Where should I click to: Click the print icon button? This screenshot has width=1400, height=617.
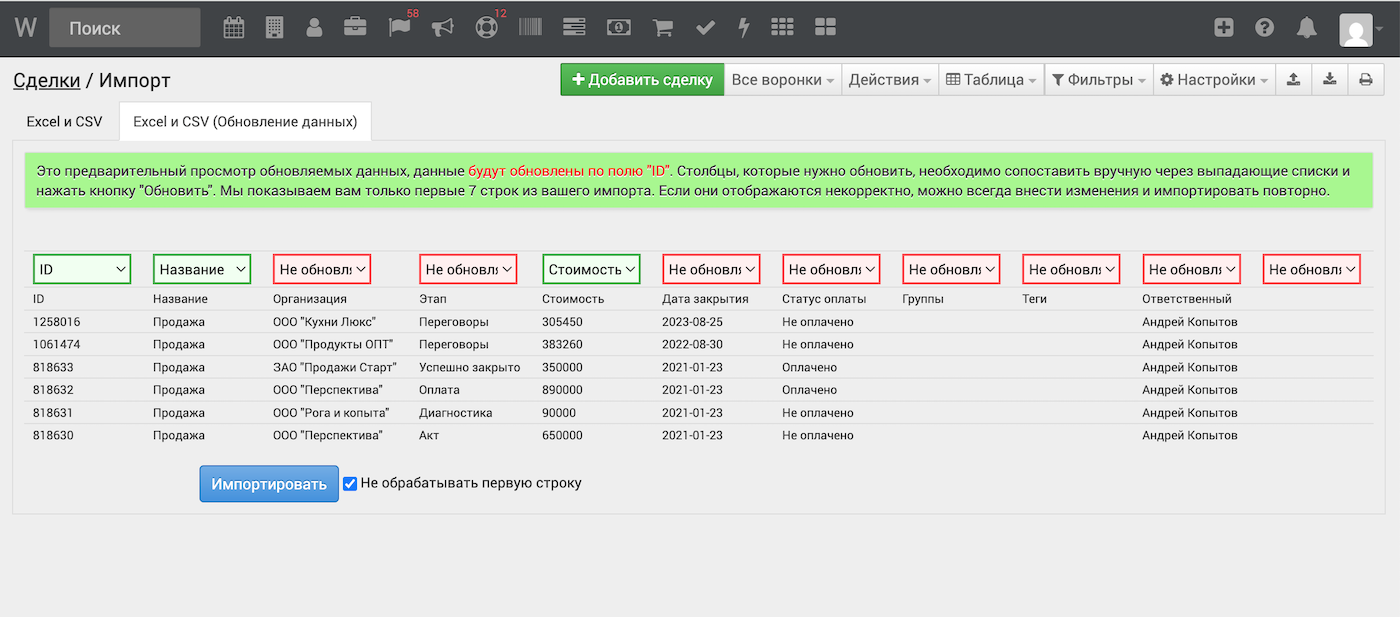1365,80
